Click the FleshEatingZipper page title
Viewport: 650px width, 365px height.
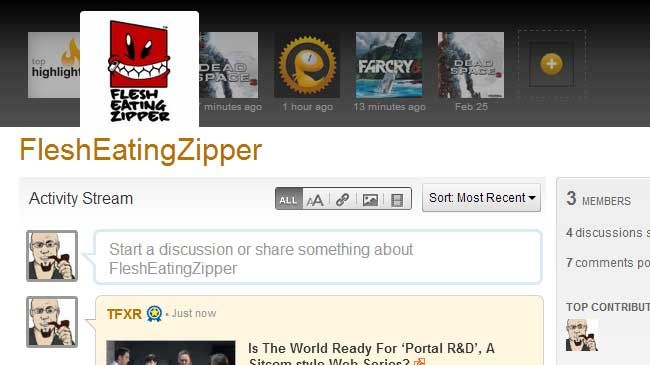click(141, 150)
